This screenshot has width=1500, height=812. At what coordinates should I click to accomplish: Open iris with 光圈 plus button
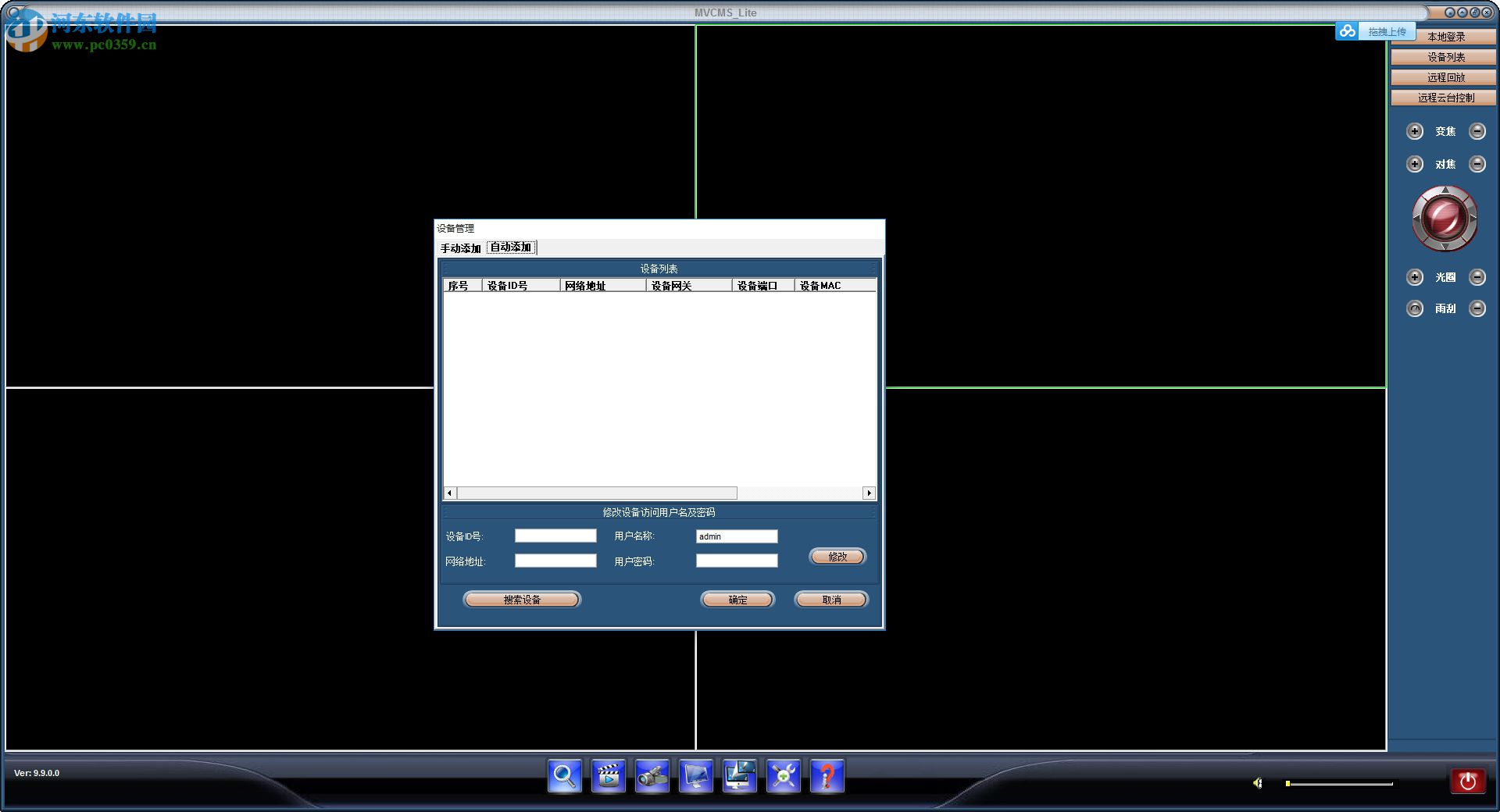coord(1415,277)
